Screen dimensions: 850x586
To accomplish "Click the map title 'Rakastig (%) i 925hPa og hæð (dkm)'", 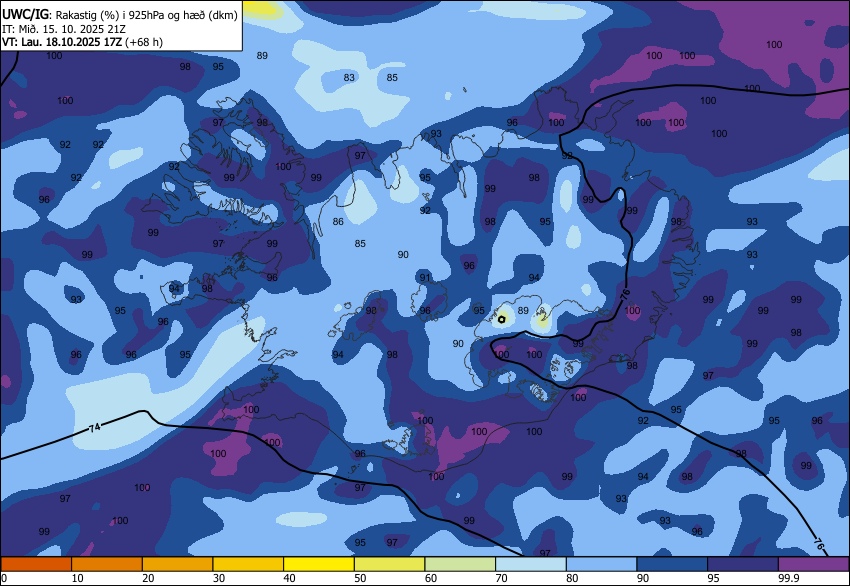I will point(146,15).
